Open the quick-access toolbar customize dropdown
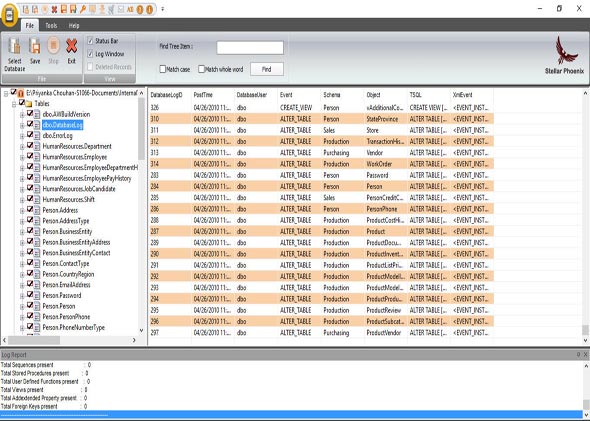 163,9
